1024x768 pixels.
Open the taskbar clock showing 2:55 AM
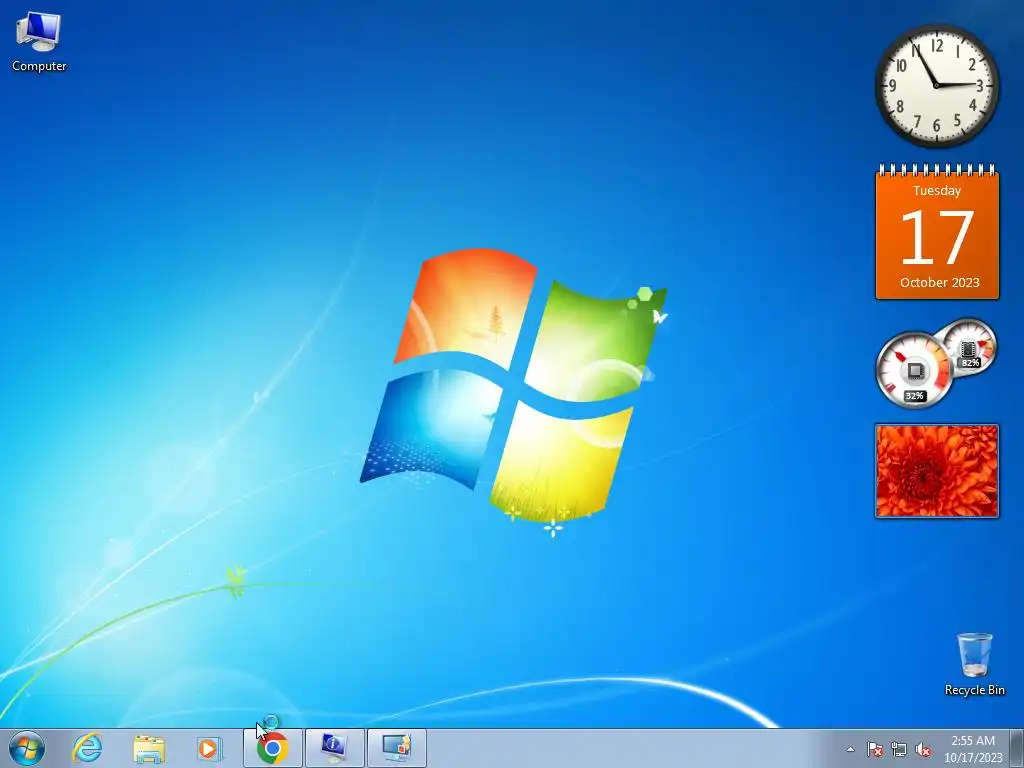click(973, 749)
